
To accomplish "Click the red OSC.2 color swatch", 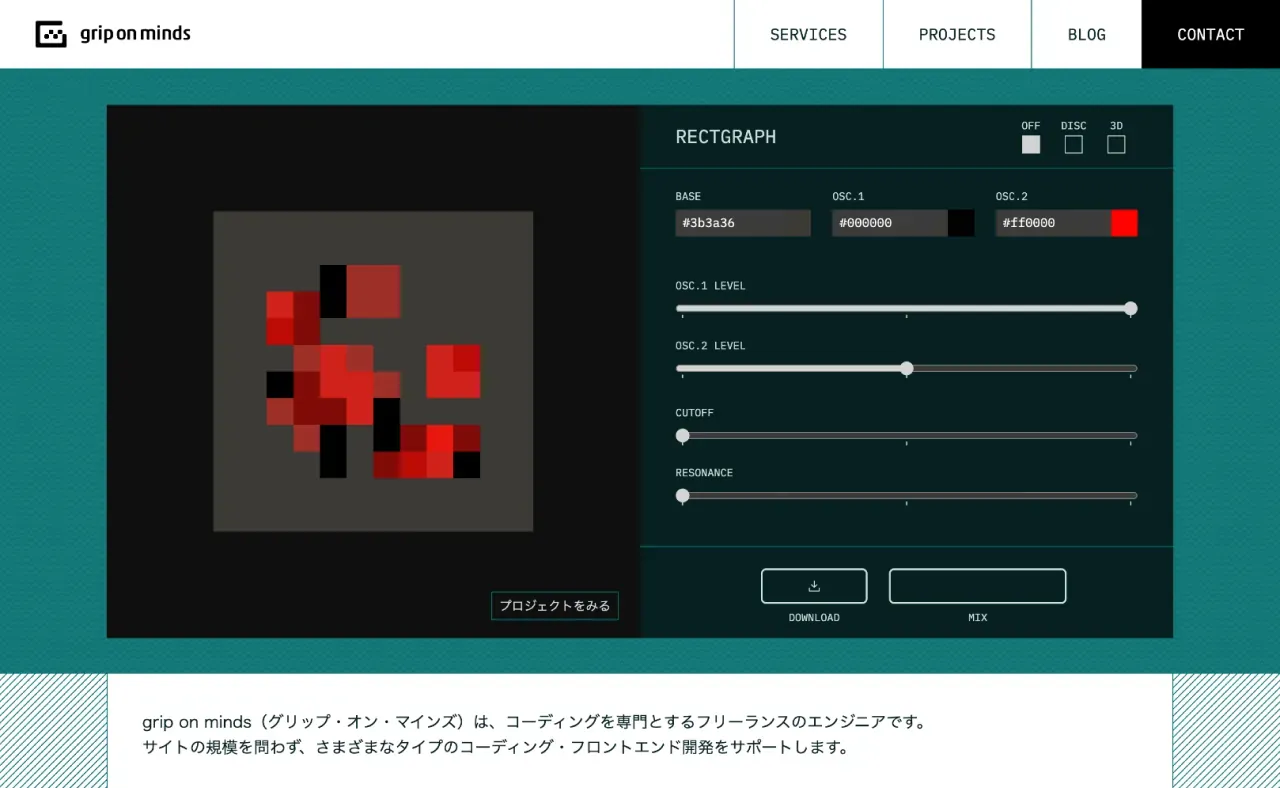I will pos(1123,222).
